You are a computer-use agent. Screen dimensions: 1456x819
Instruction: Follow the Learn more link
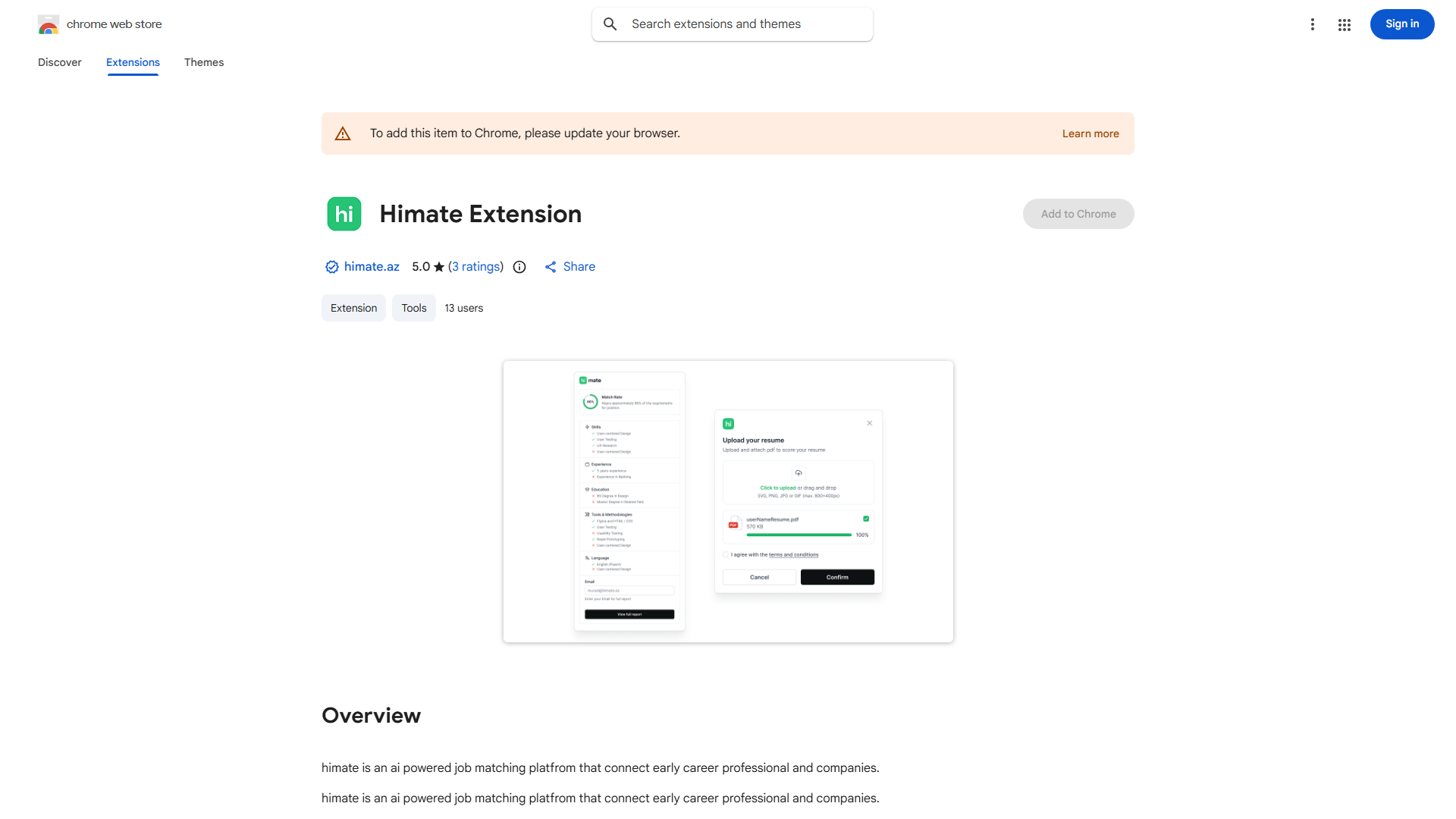1090,133
